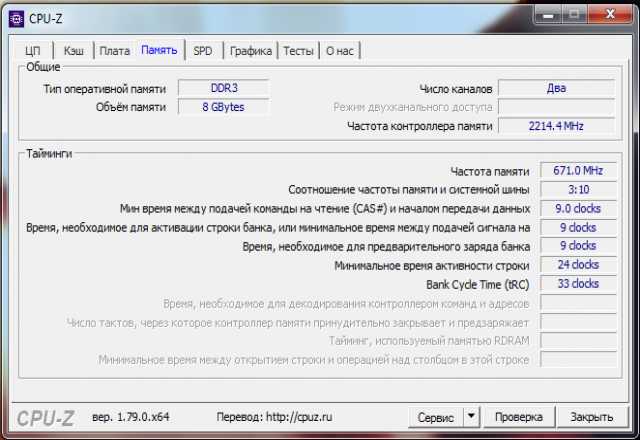Click the 33 clocks tRC value
Screen dimensions: 640x440
tap(578, 284)
